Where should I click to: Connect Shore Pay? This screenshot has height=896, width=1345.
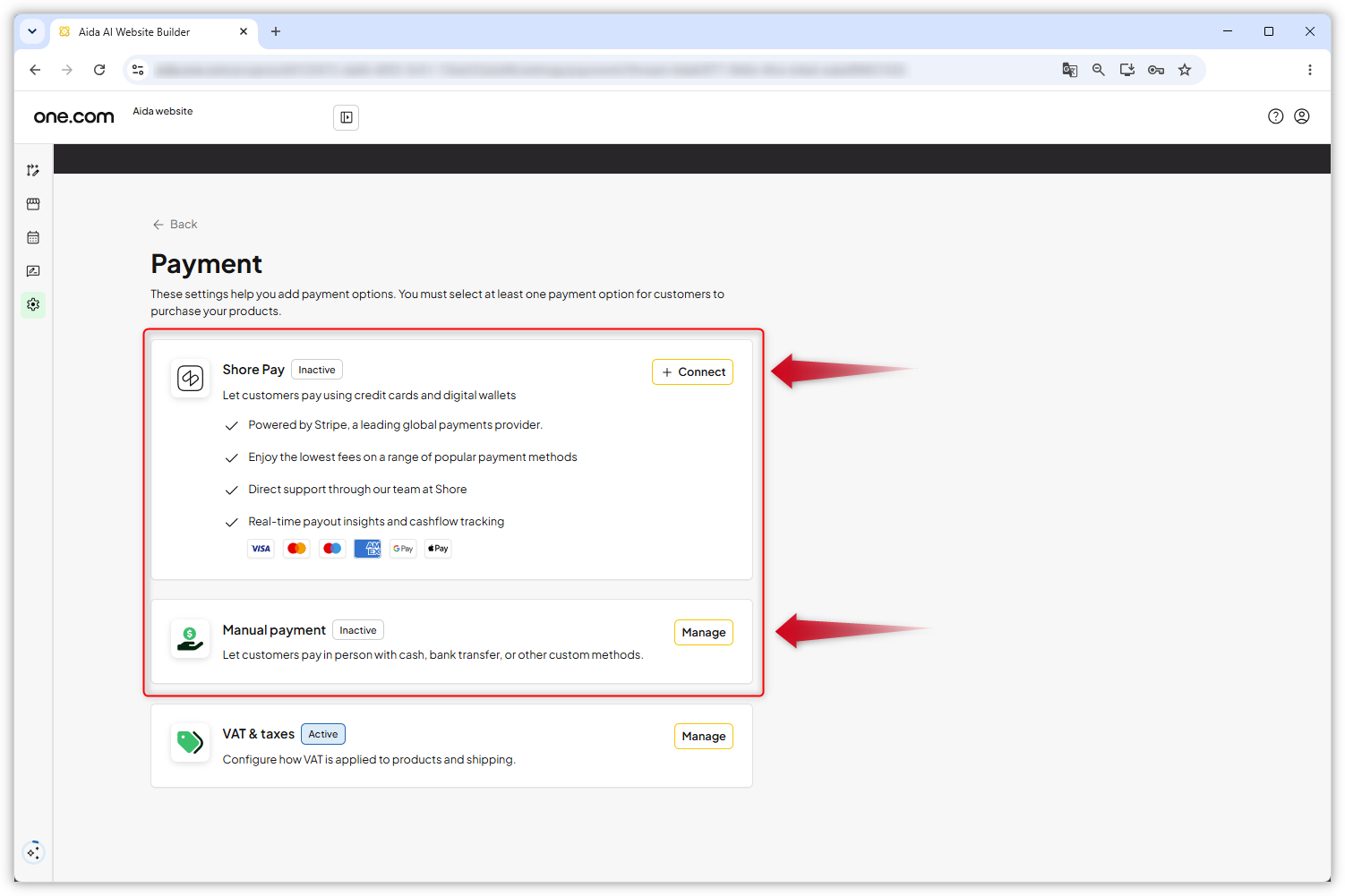click(x=692, y=372)
